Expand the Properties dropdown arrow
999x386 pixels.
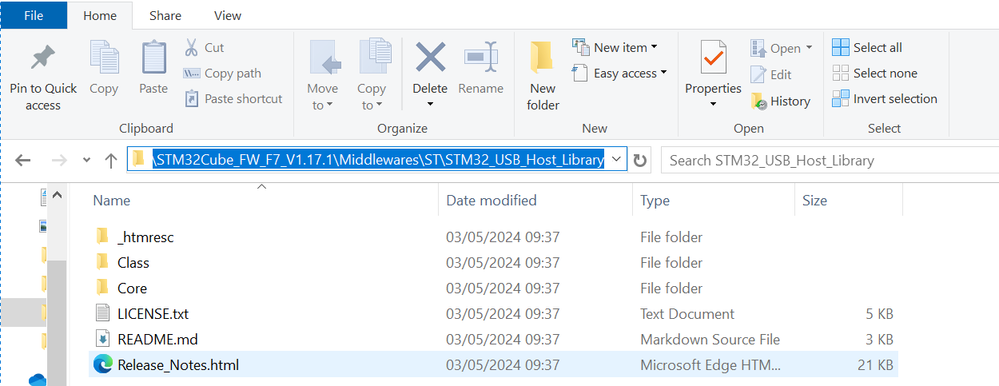(x=713, y=104)
